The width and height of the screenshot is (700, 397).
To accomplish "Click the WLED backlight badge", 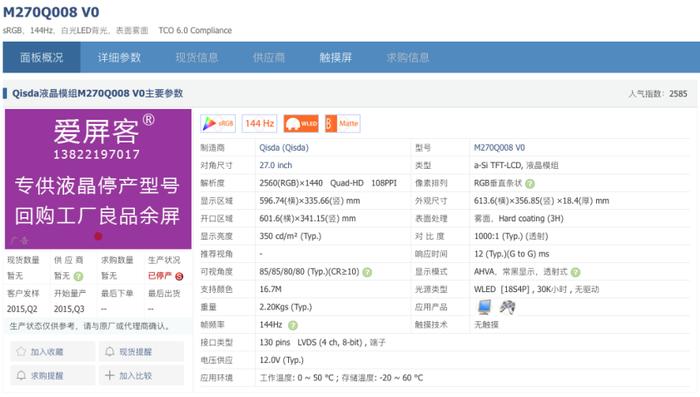I will coord(301,124).
